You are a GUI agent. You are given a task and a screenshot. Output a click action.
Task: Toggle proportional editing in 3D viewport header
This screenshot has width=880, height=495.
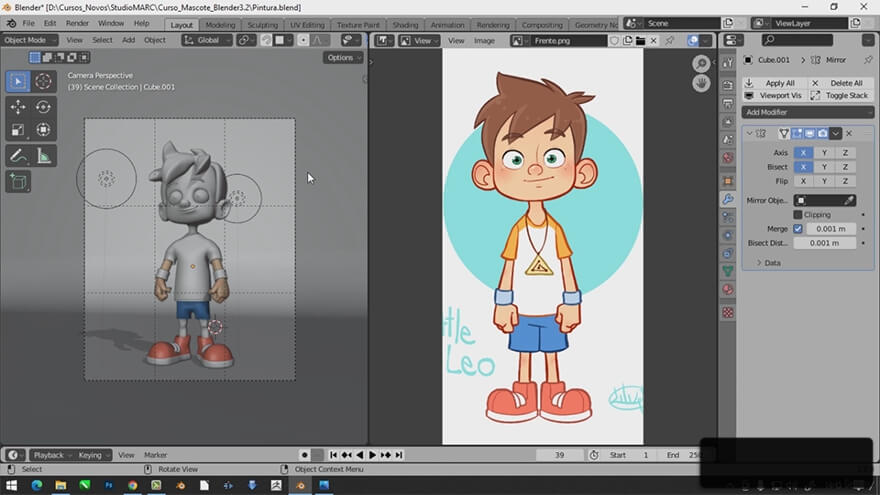[x=303, y=40]
